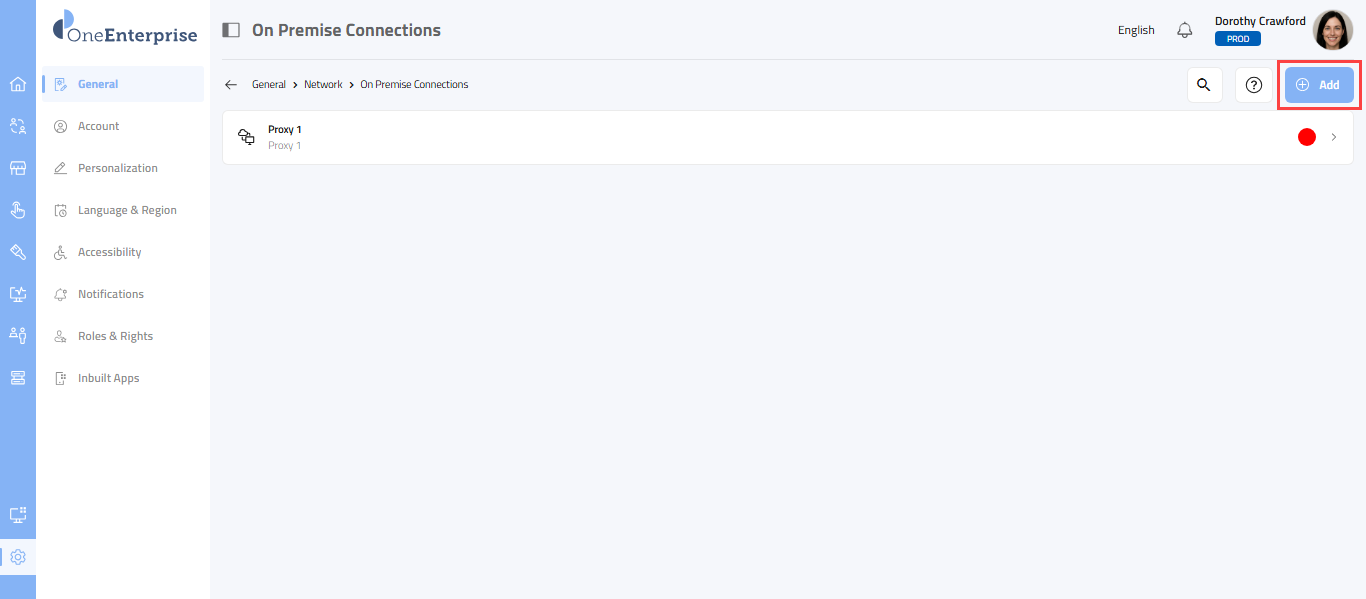1366x599 pixels.
Task: Toggle the sidebar panel icon next to the title
Action: tap(231, 30)
